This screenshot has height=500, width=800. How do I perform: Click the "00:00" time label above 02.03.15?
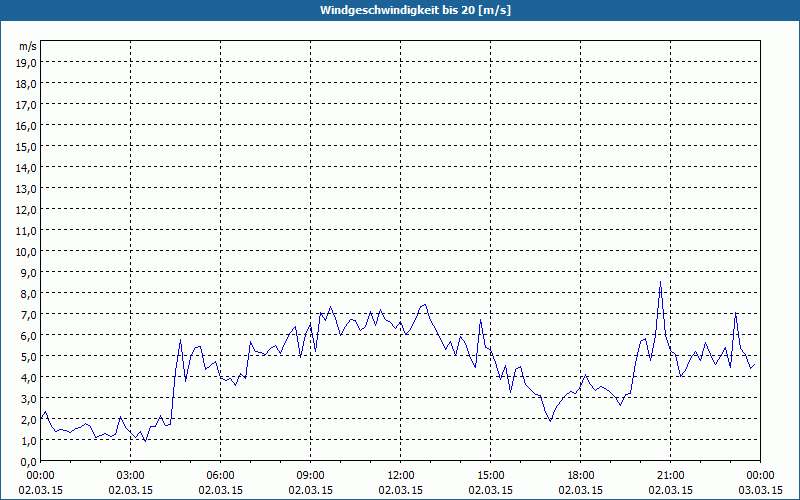pos(41,476)
